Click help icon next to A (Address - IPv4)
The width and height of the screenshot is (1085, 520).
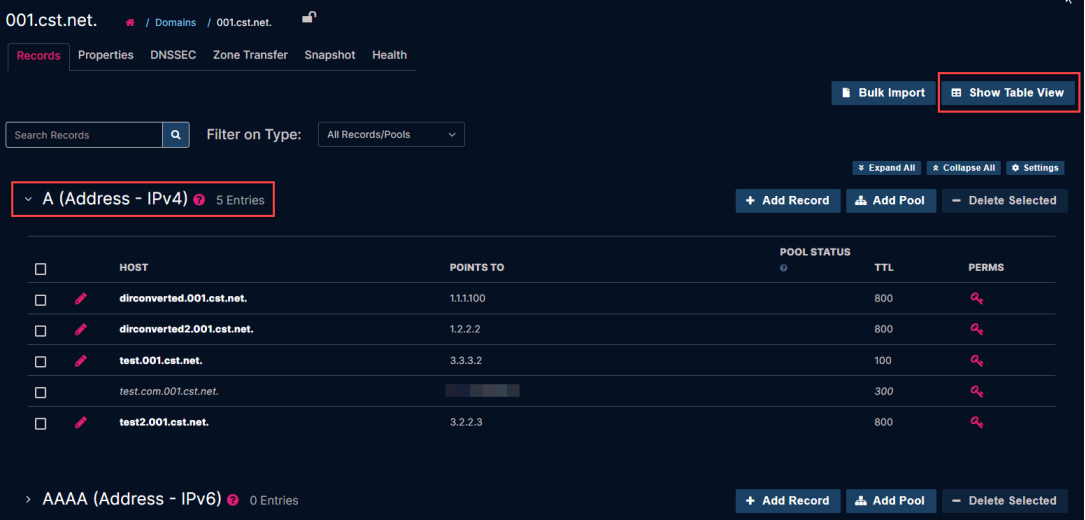tap(199, 200)
